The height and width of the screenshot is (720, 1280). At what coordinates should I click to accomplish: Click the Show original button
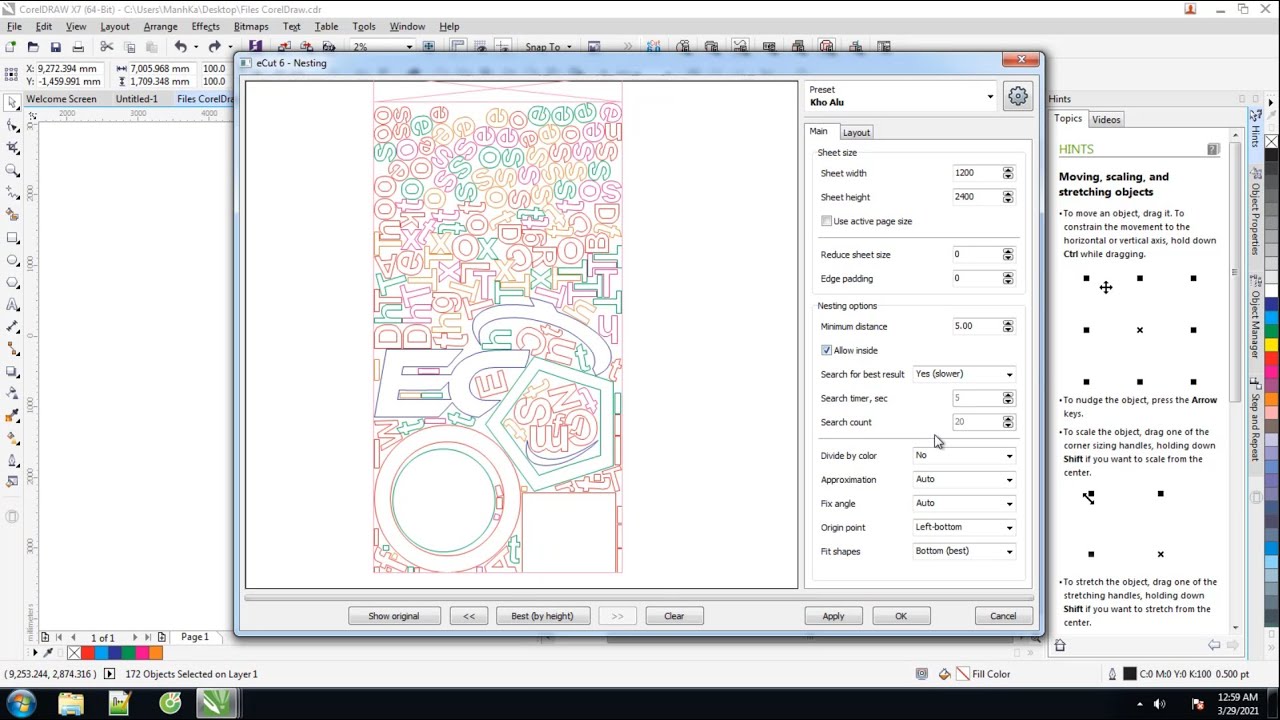394,616
